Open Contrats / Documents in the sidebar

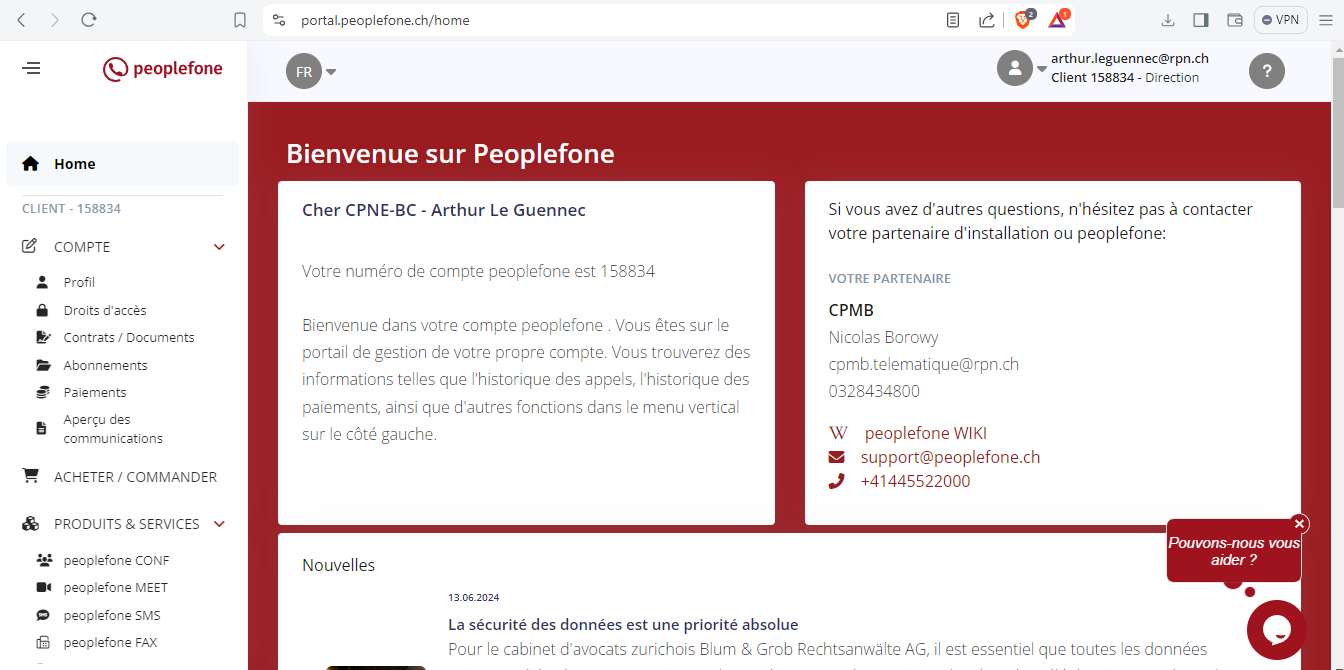point(129,337)
